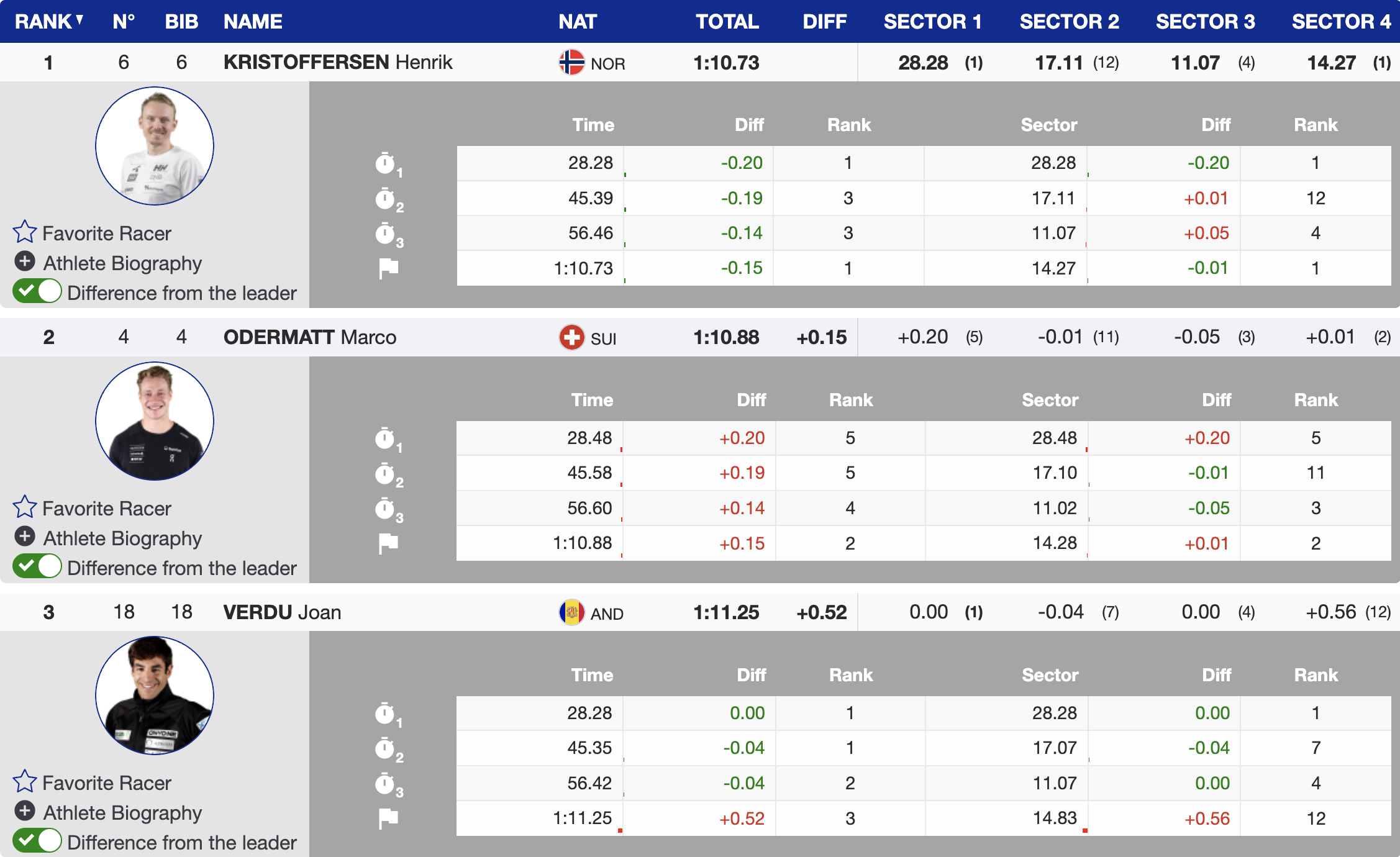Toggle Verdu's Difference from the leader switch
Image resolution: width=1400 pixels, height=857 pixels.
[x=37, y=841]
